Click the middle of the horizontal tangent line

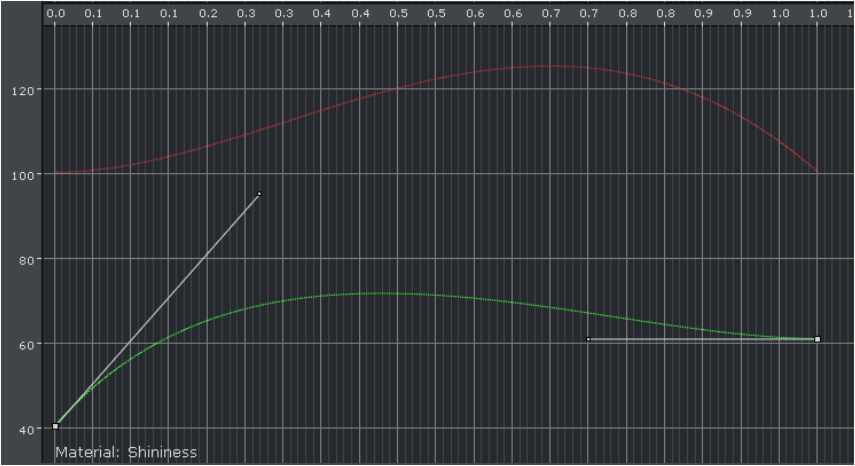[702, 339]
